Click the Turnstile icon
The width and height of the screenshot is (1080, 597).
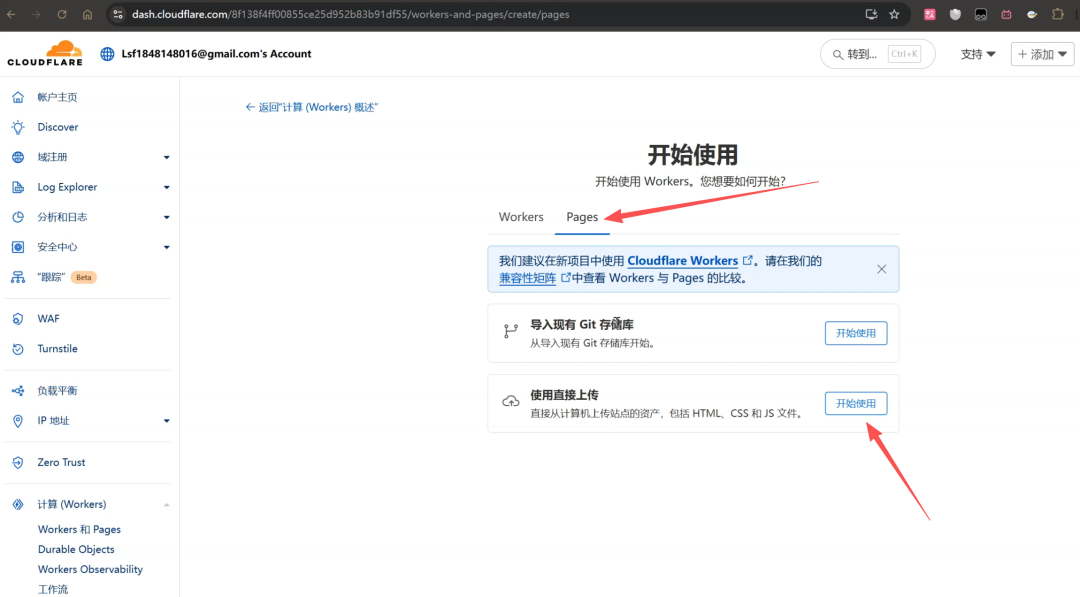(18, 348)
